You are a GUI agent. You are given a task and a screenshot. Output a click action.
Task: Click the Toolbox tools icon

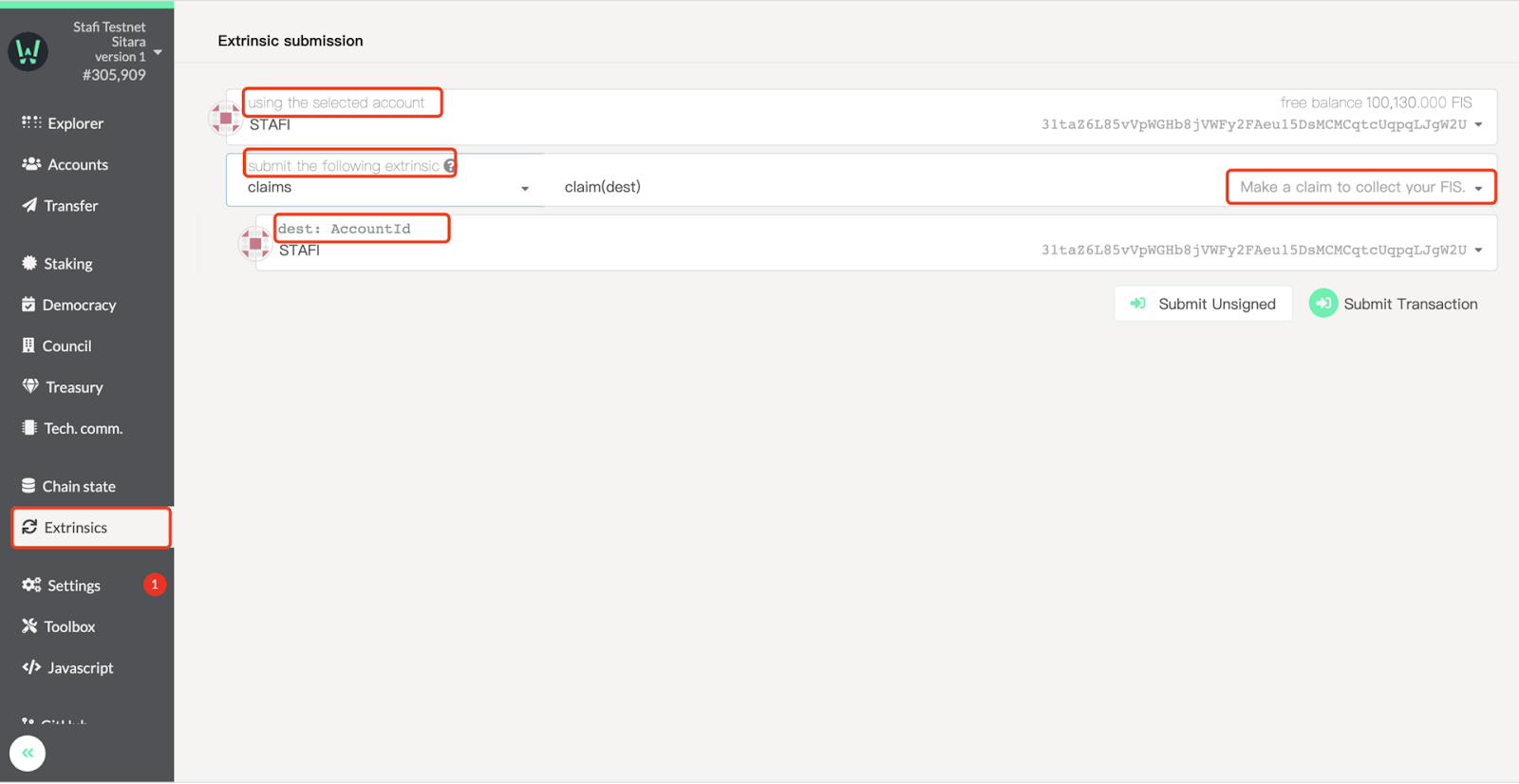[29, 625]
